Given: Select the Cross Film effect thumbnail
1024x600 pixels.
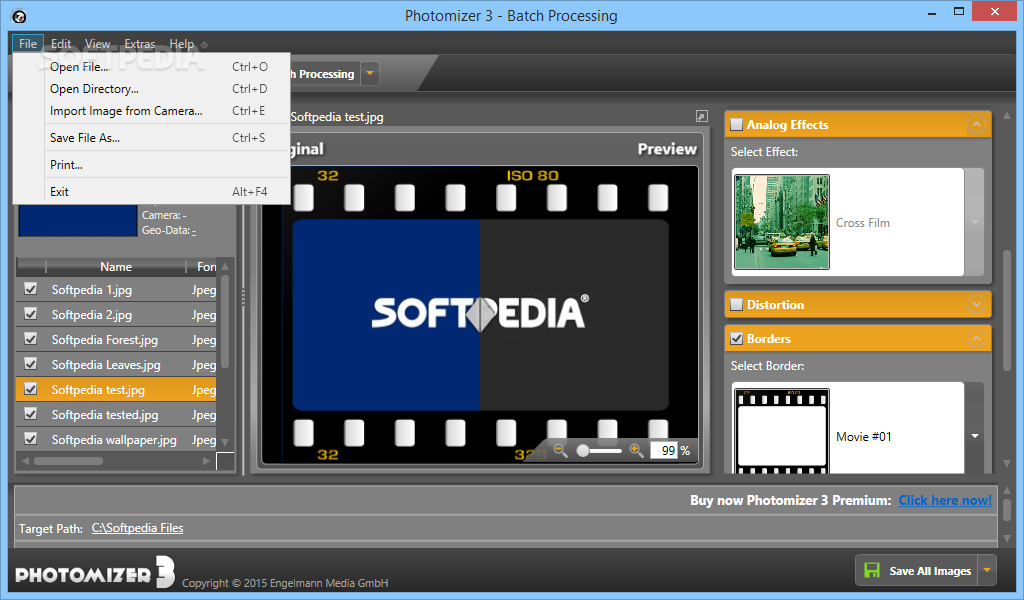Looking at the screenshot, I should (782, 222).
